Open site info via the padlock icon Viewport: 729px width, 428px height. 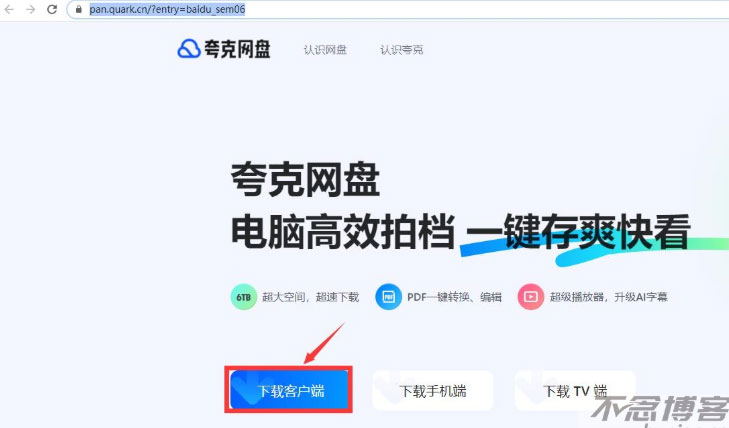click(x=79, y=9)
